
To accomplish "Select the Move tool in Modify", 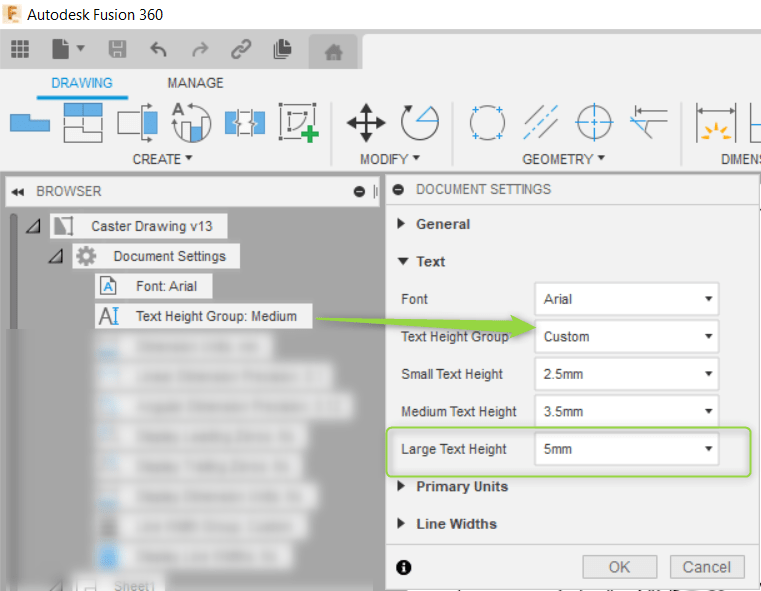I will click(366, 123).
